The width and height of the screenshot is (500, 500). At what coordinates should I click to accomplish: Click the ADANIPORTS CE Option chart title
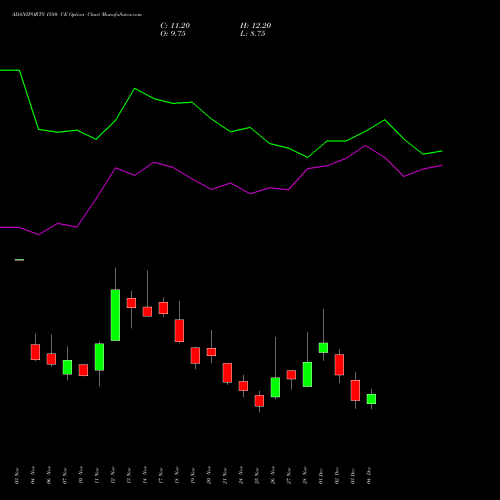pos(77,15)
